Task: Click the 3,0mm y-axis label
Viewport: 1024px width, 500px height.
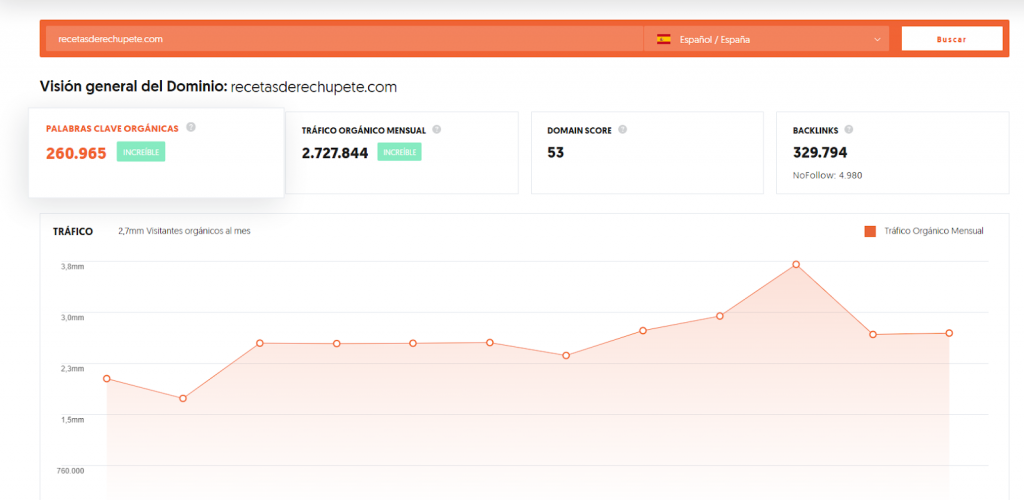Action: (x=73, y=317)
